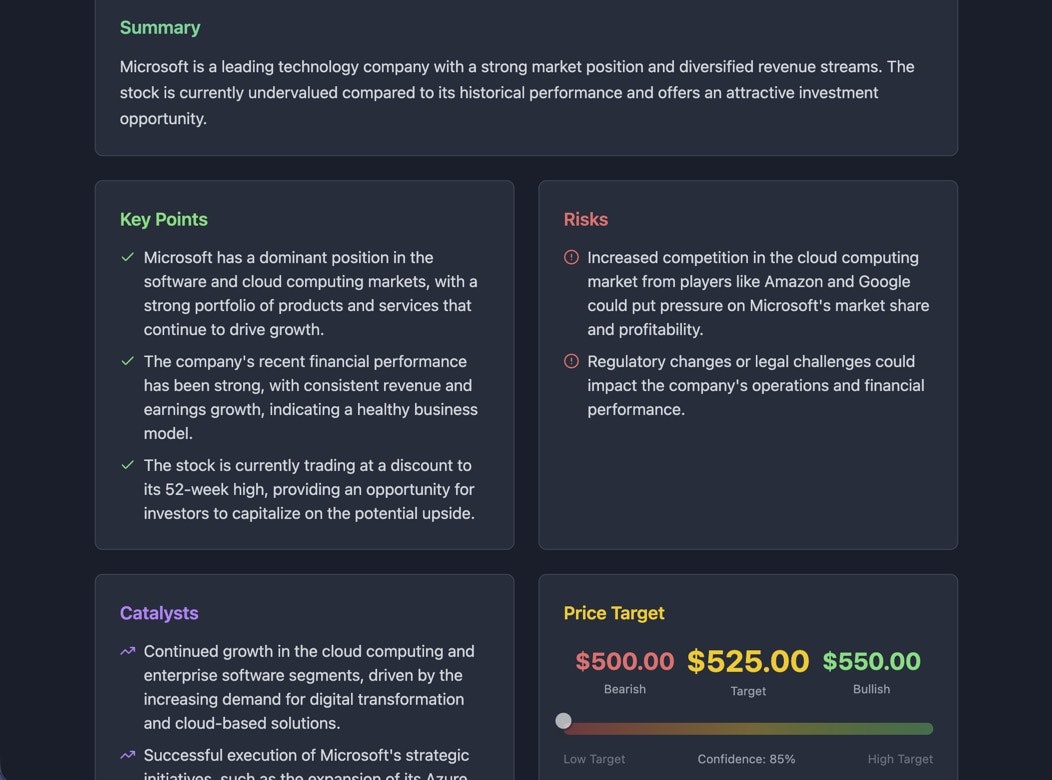Click the price target slider handle
The width and height of the screenshot is (1052, 780).
point(564,721)
